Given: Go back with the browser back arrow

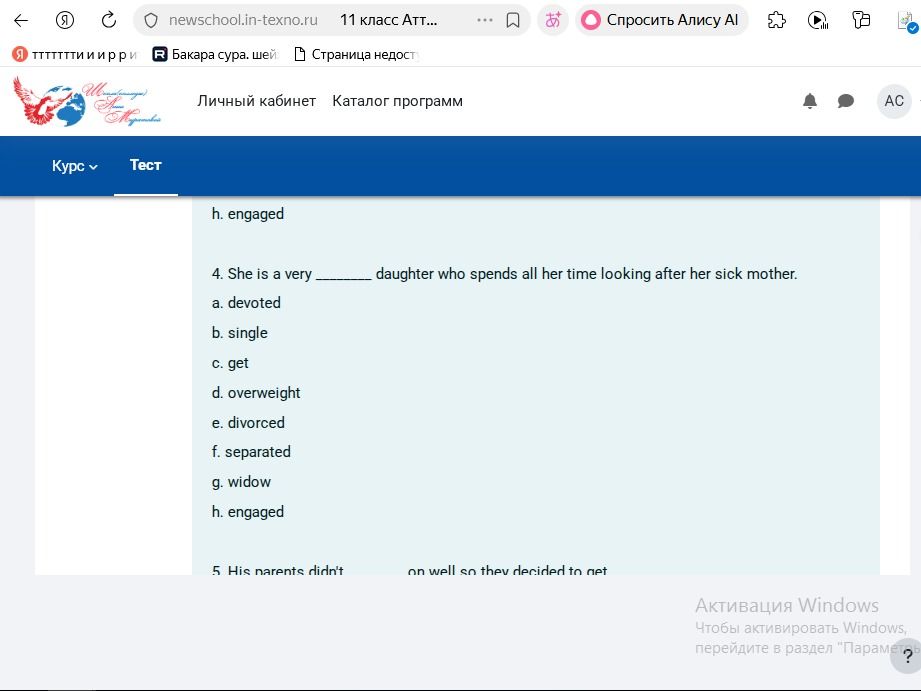Looking at the screenshot, I should 21,21.
